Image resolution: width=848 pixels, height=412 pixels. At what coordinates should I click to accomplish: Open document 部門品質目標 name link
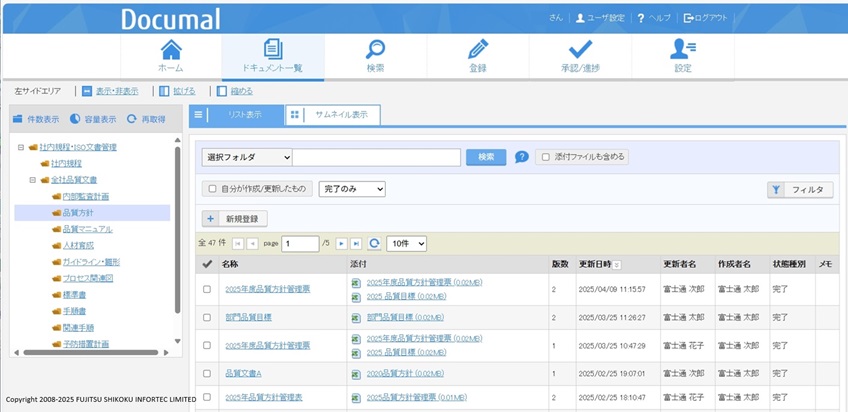point(248,317)
